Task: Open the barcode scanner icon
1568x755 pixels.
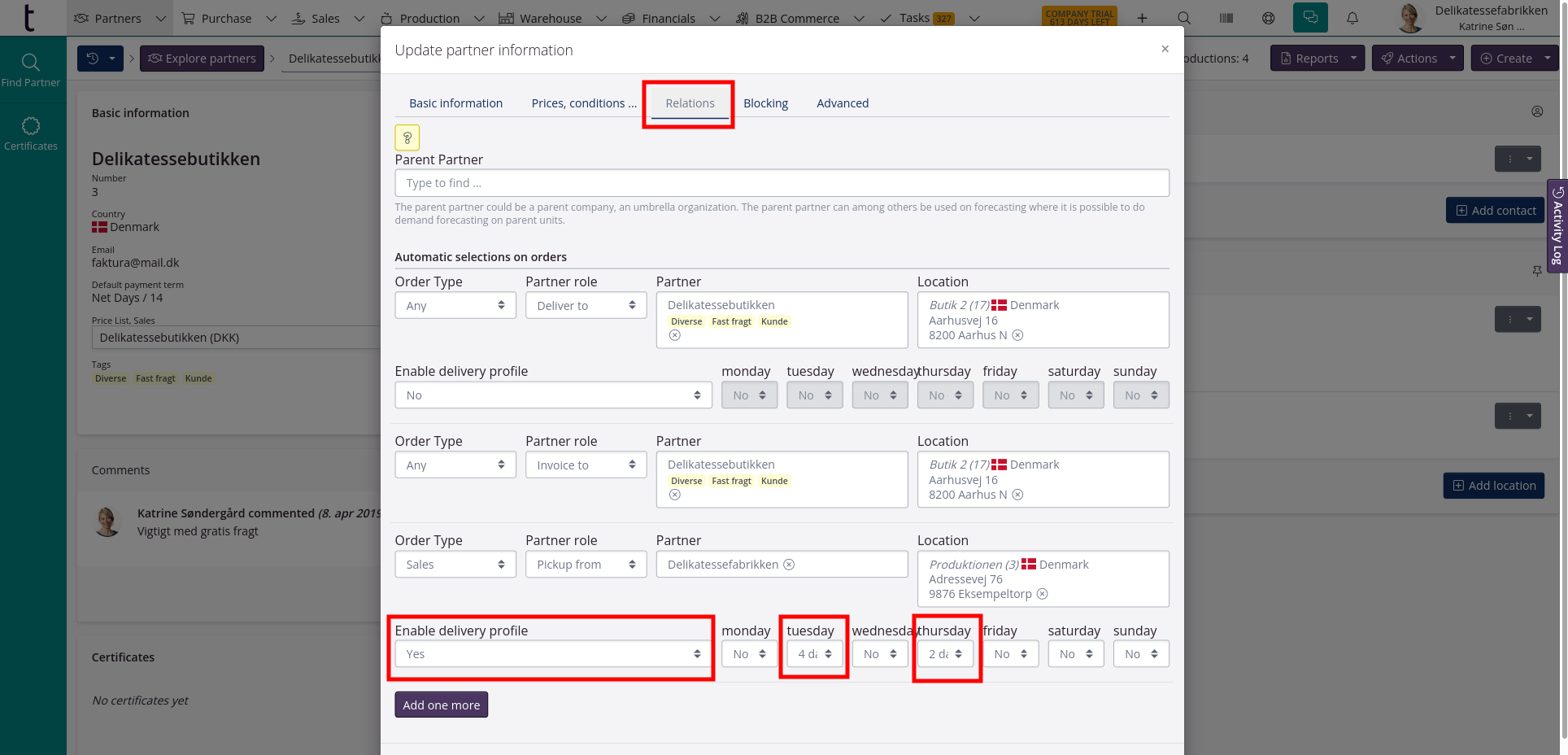Action: point(1226,18)
